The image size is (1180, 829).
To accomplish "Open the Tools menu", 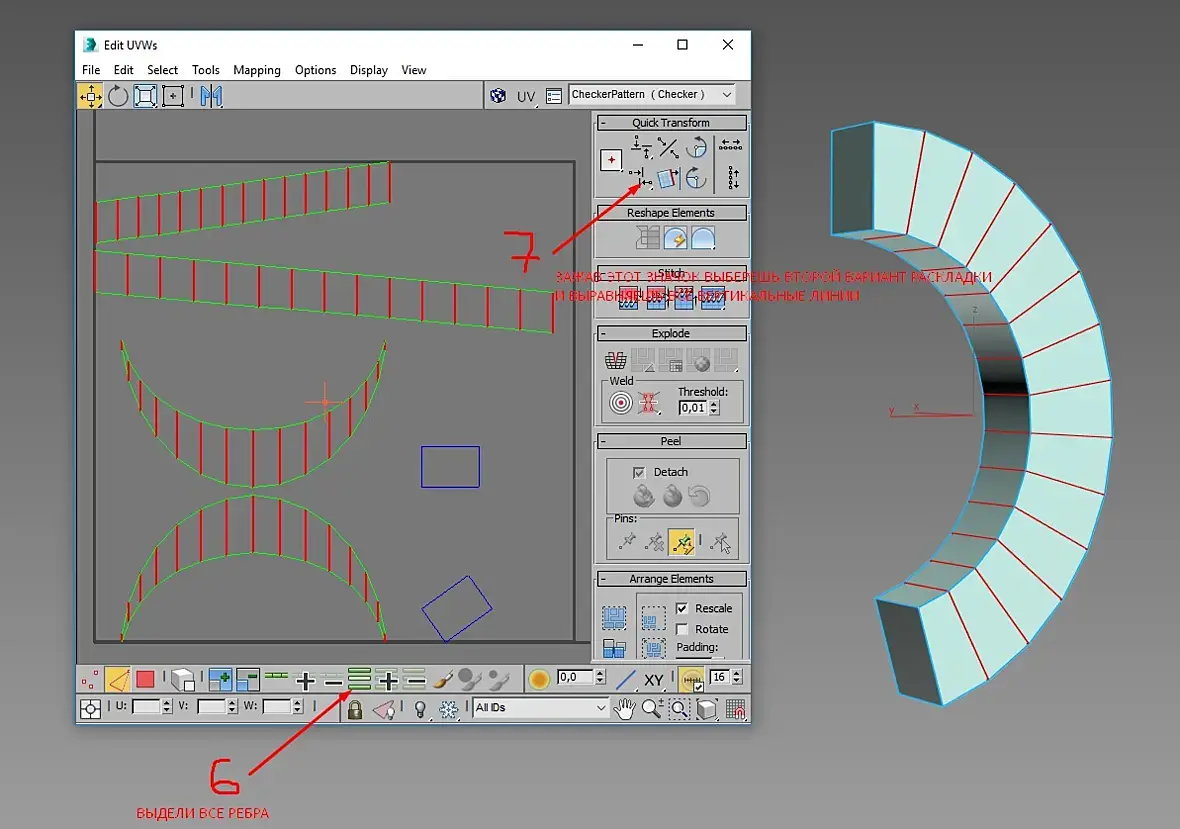I will (x=205, y=70).
